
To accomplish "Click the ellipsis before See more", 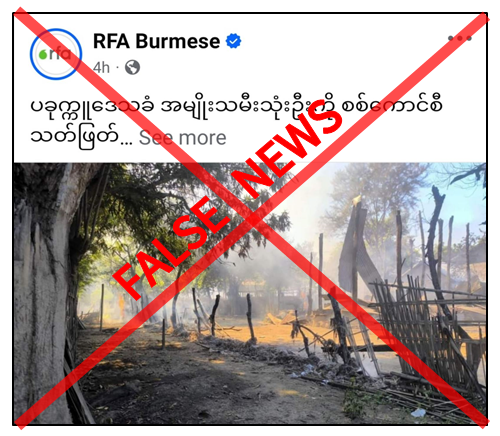I will pos(126,142).
